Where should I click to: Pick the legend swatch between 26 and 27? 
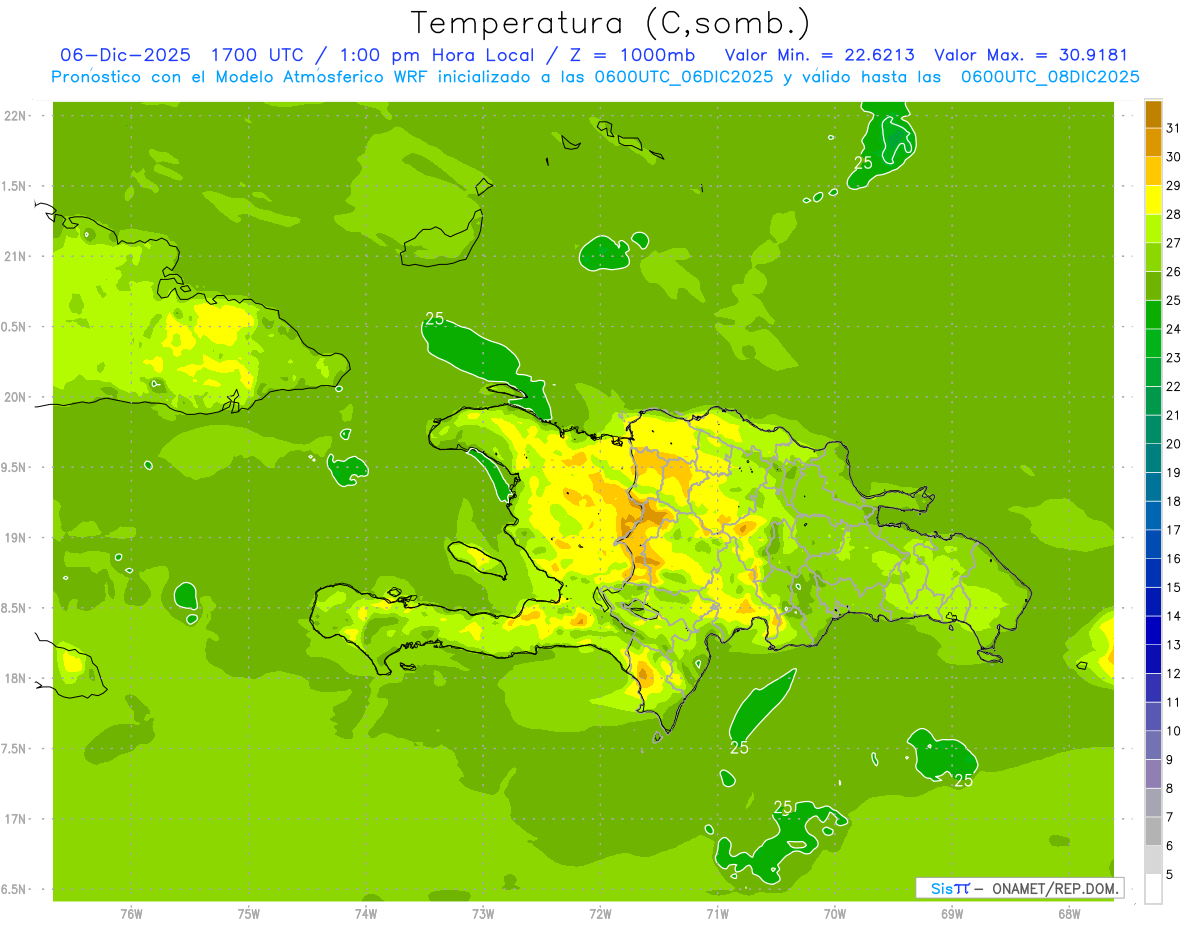coord(1153,257)
